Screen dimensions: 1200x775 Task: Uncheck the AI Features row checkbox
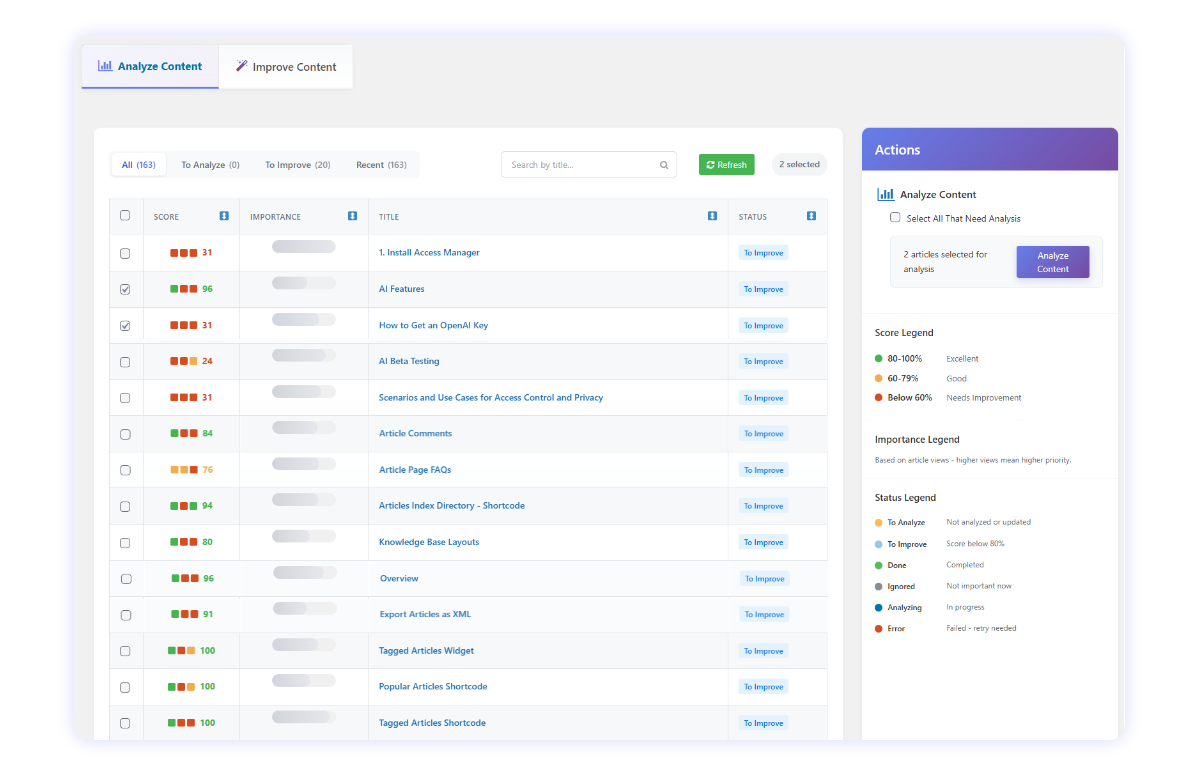[125, 289]
